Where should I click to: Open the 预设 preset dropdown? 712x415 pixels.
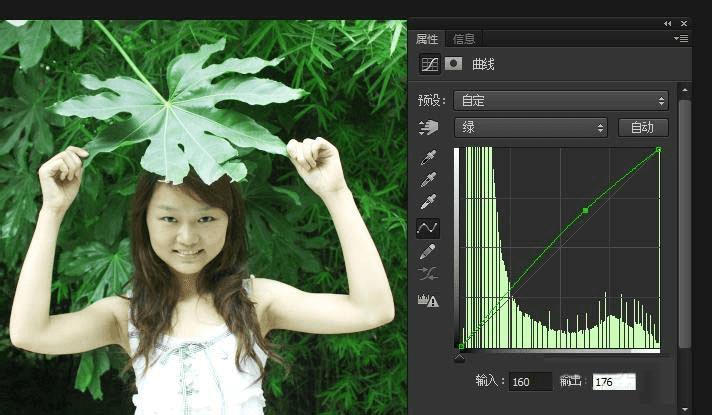560,100
